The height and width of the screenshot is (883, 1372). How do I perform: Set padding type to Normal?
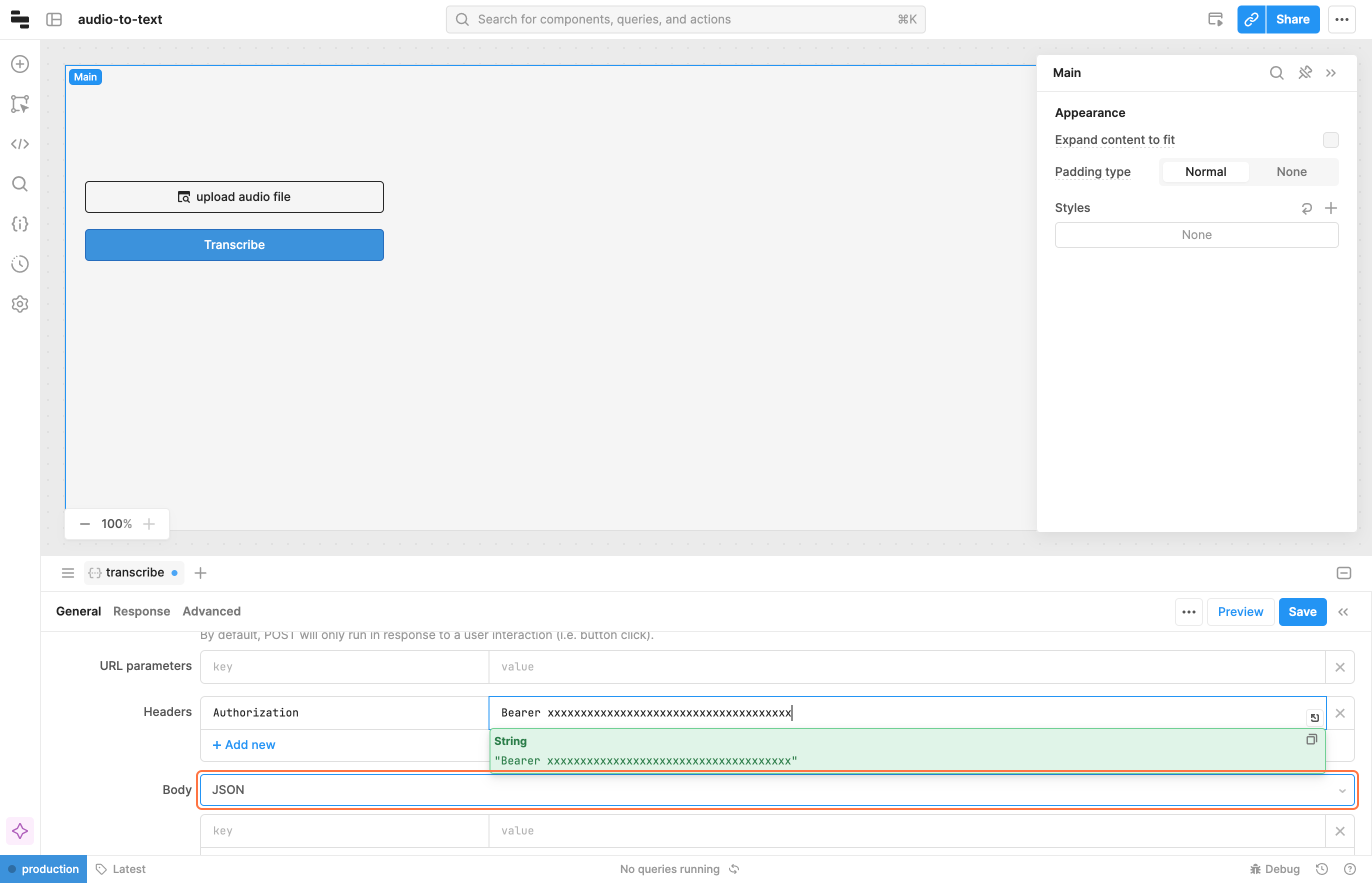(1205, 172)
